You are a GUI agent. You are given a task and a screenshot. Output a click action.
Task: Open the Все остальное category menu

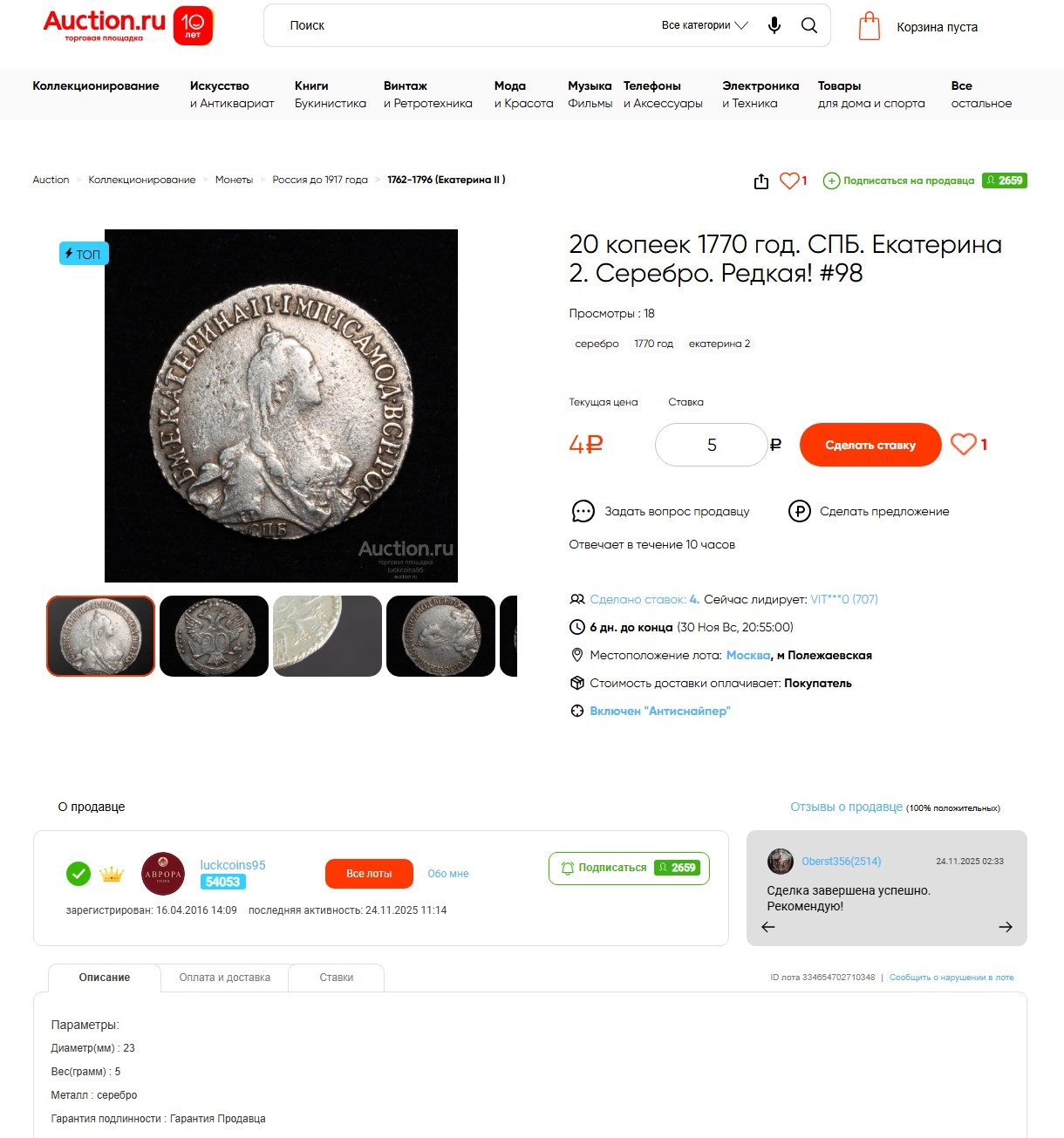pyautogui.click(x=981, y=94)
